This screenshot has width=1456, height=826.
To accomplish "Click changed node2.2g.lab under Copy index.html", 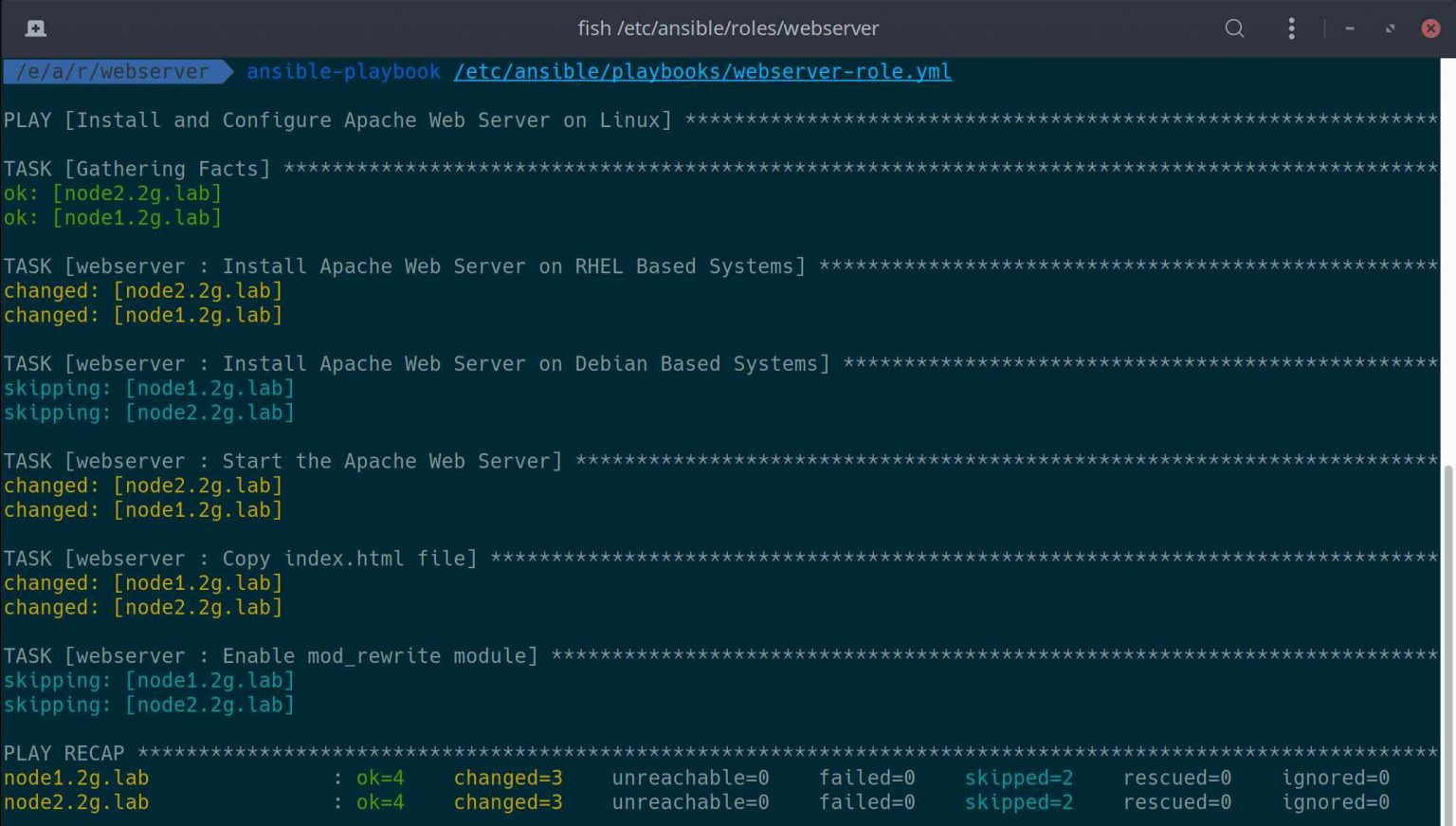I will coord(142,607).
